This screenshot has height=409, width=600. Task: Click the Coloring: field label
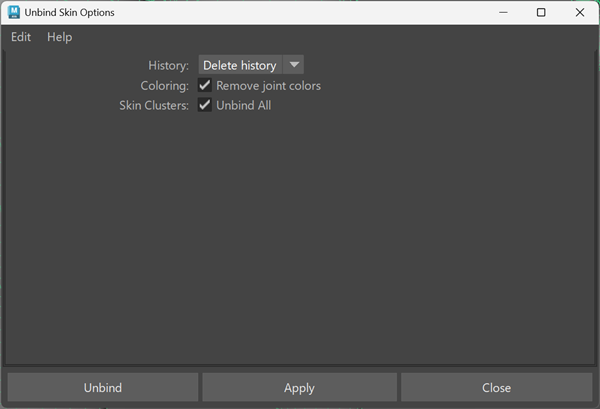pyautogui.click(x=165, y=86)
